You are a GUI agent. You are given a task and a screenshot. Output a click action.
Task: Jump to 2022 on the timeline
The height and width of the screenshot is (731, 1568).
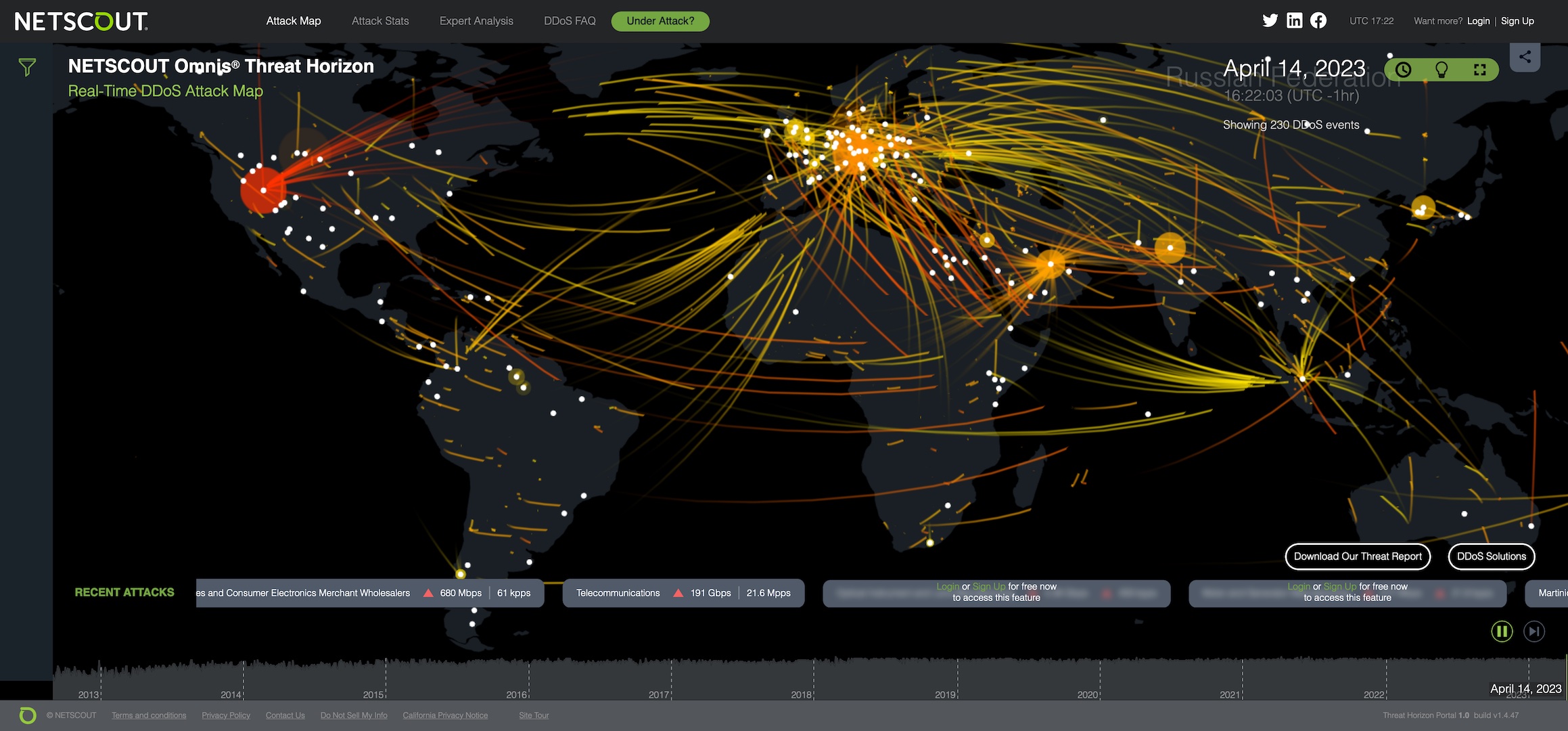pos(1374,694)
